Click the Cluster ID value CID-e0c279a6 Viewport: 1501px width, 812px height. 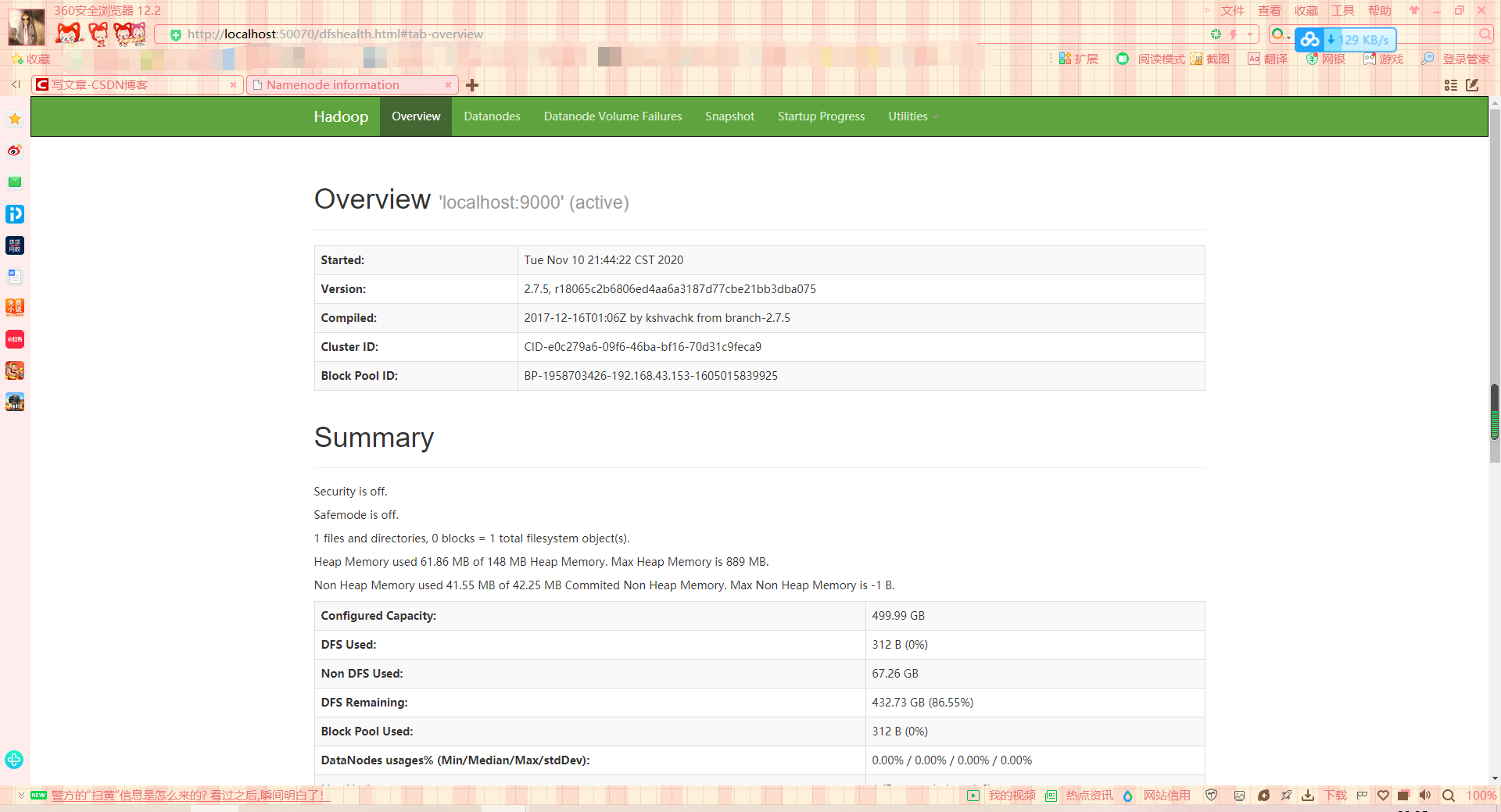click(643, 347)
